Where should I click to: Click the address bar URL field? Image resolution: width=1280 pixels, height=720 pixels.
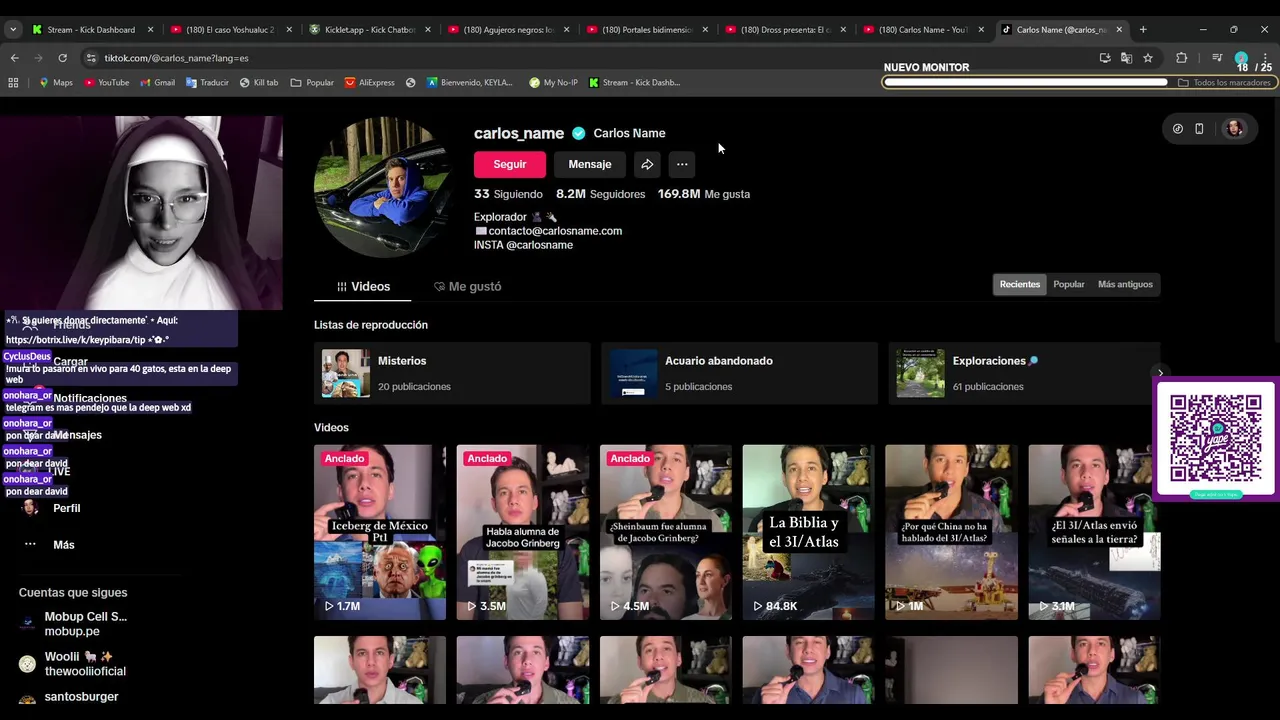590,58
